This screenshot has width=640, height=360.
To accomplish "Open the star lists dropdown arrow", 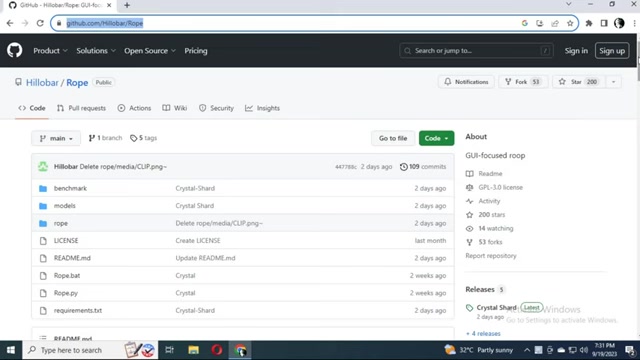I will point(613,82).
